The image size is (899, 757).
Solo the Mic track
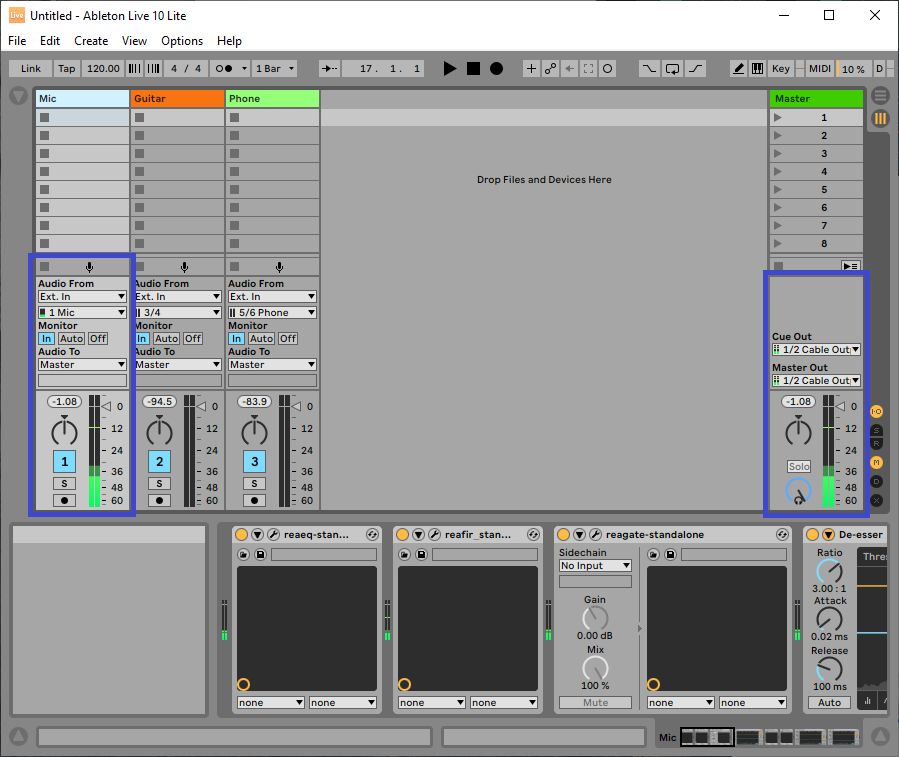coord(64,483)
